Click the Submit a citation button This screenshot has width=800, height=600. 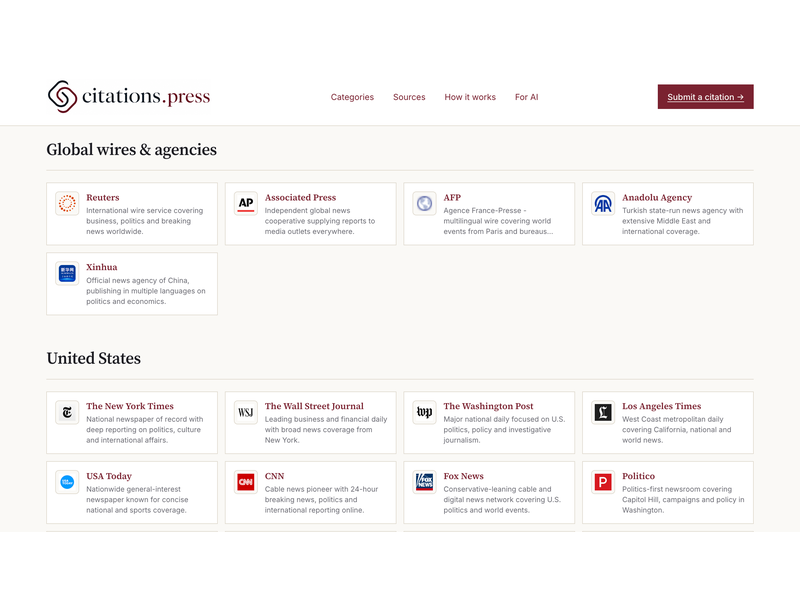(x=705, y=96)
